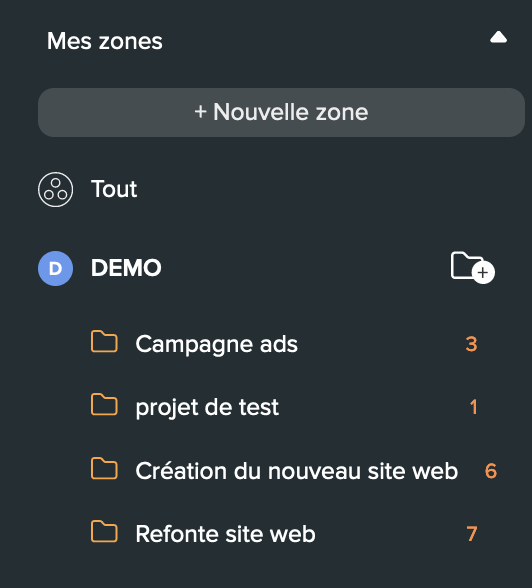Viewport: 532px width, 588px height.
Task: Open the Tout zones entry
Action: tap(114, 189)
